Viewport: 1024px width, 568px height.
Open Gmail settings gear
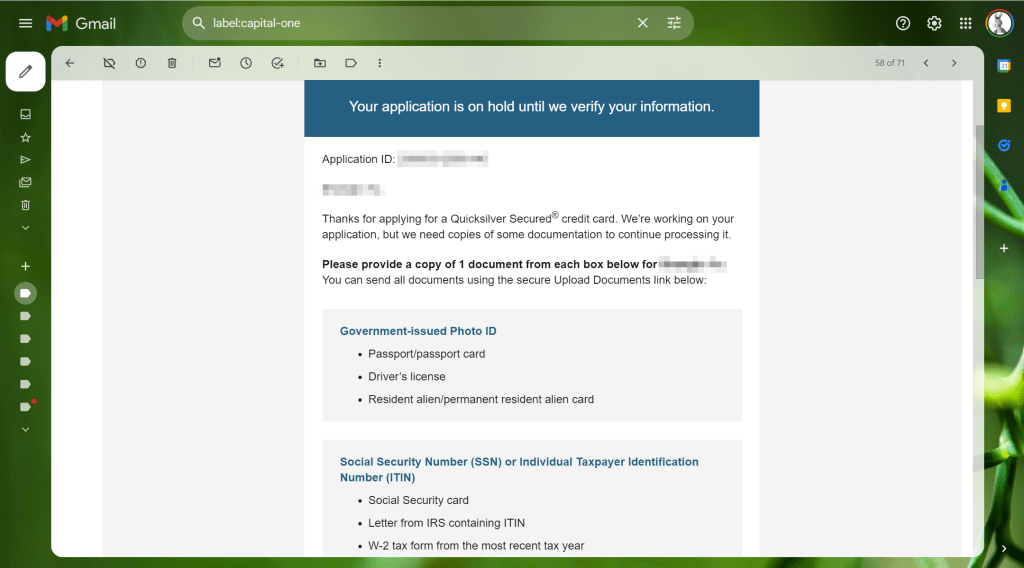click(934, 24)
